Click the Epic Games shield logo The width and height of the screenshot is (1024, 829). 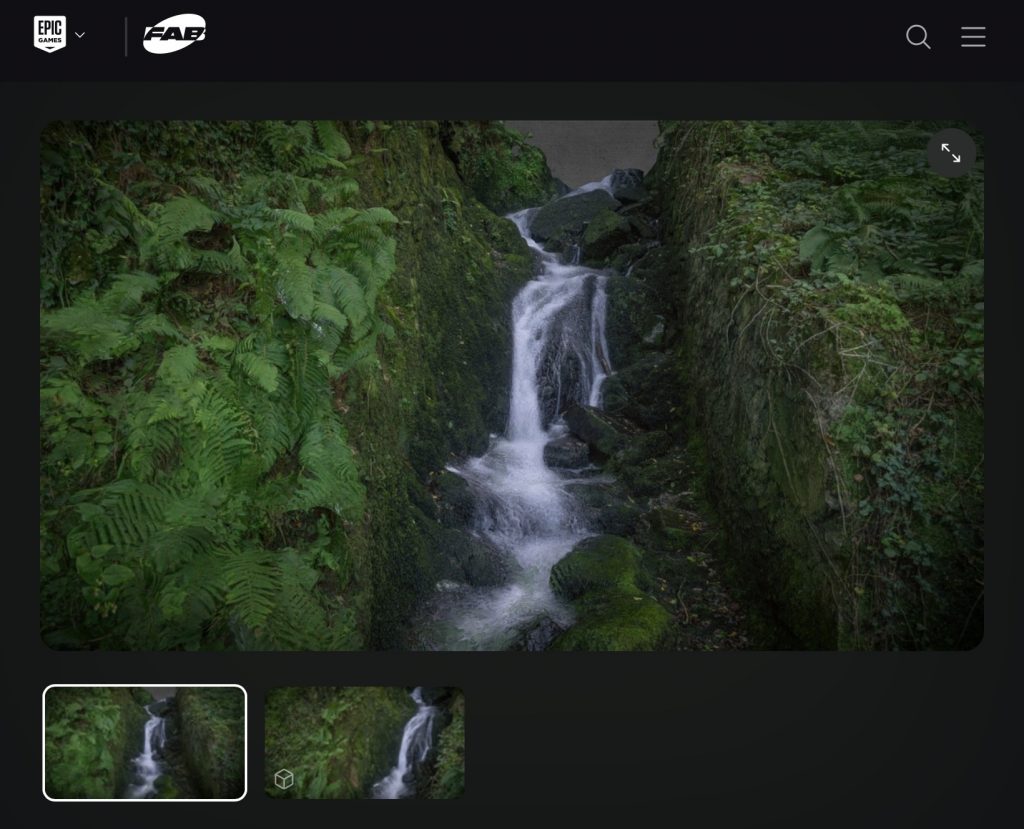pyautogui.click(x=49, y=35)
